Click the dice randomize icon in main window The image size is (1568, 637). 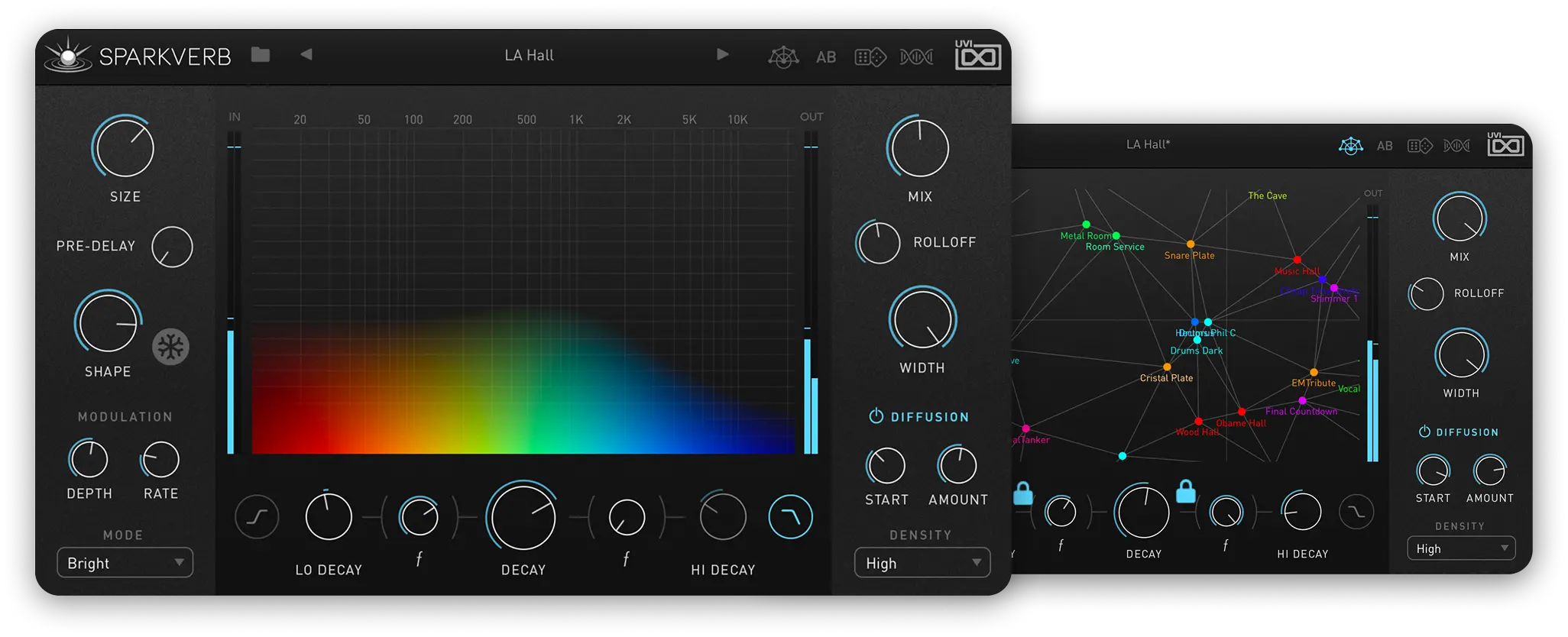870,57
